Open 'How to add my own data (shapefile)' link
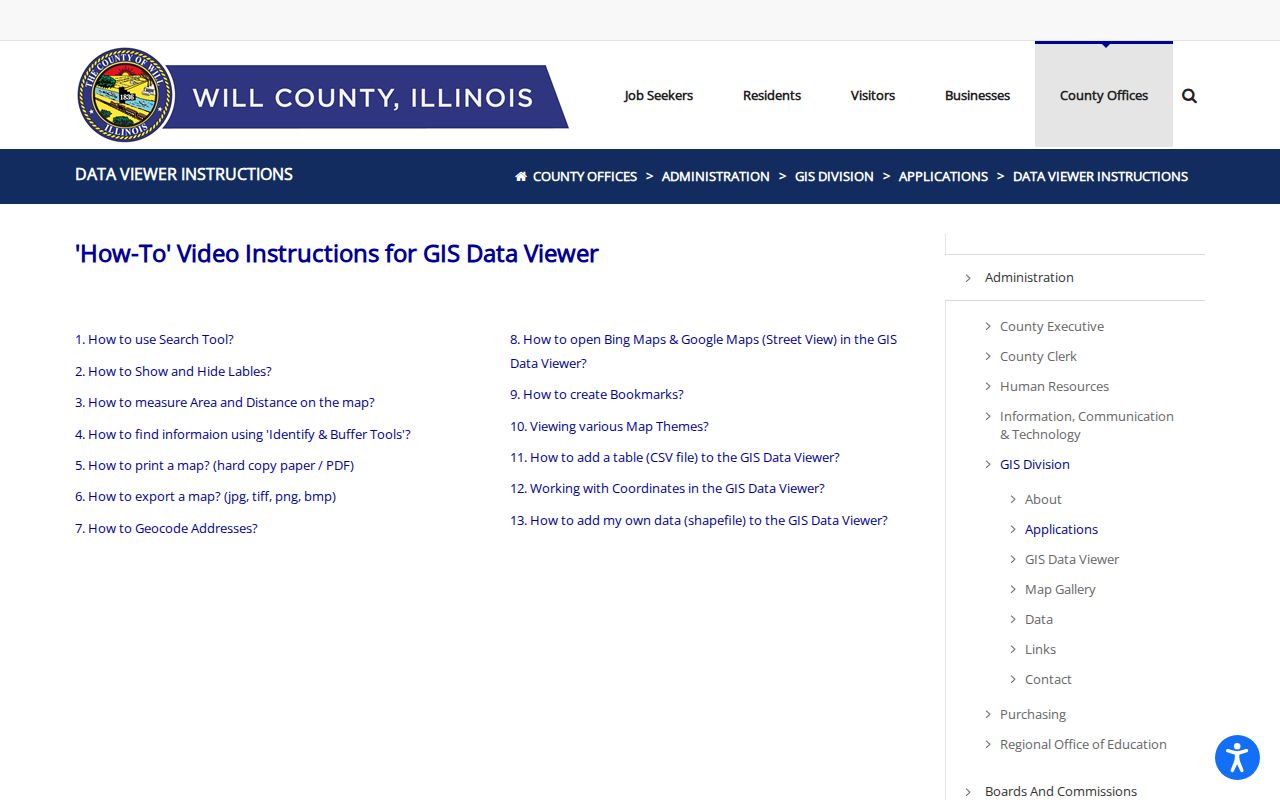Viewport: 1280px width, 800px height. pyautogui.click(x=699, y=520)
